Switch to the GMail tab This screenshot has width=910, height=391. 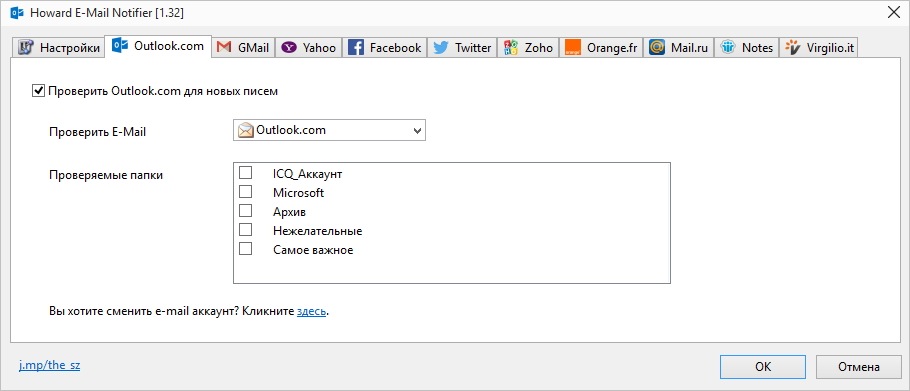243,48
